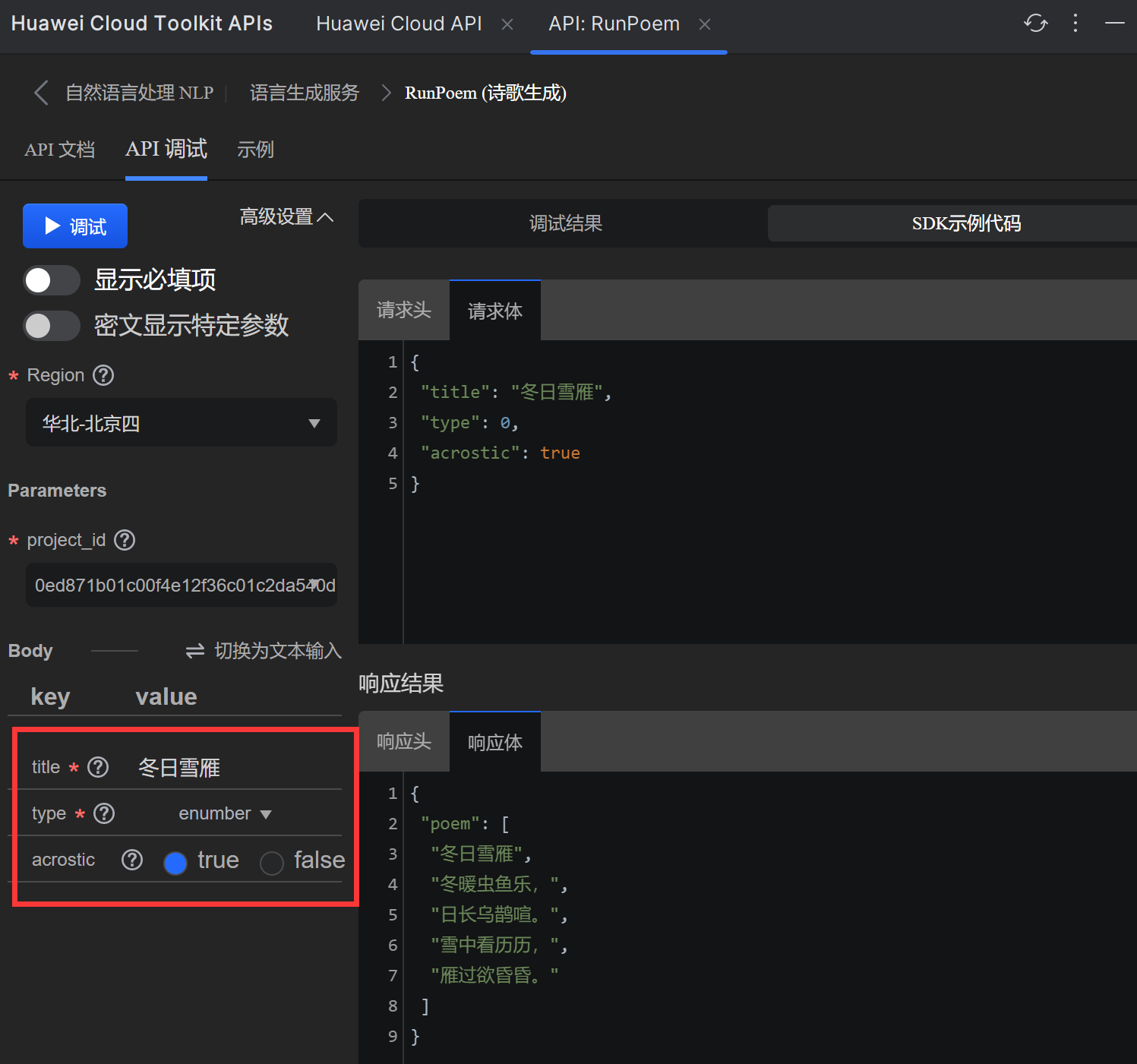Viewport: 1137px width, 1064px height.
Task: Switch to the Huawei Cloud API tab
Action: (x=399, y=24)
